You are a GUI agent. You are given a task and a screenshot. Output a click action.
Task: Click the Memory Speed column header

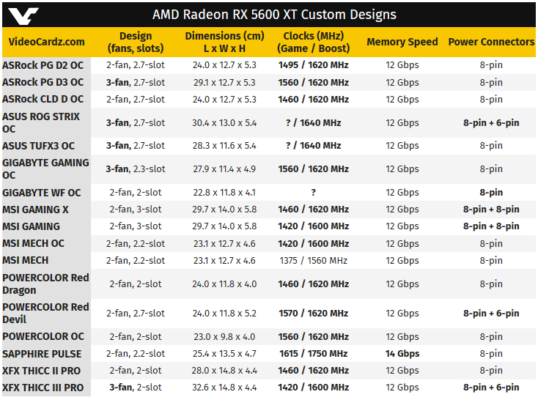(402, 42)
